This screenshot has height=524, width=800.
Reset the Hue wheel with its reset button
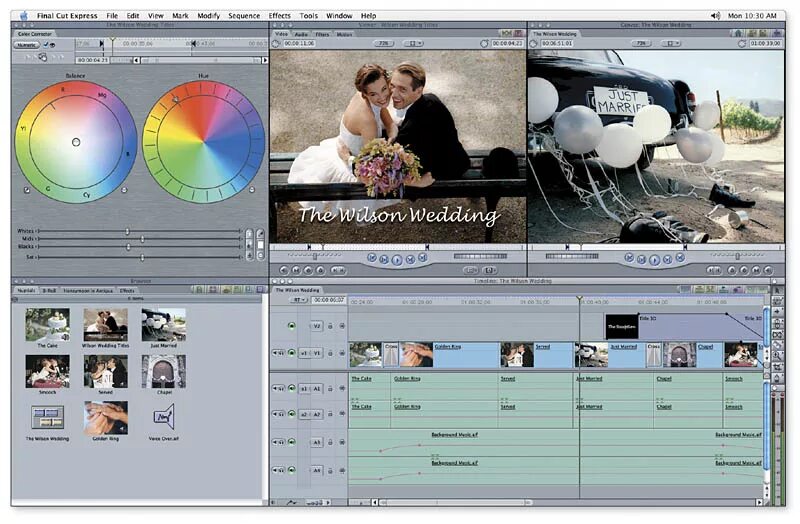coord(252,190)
